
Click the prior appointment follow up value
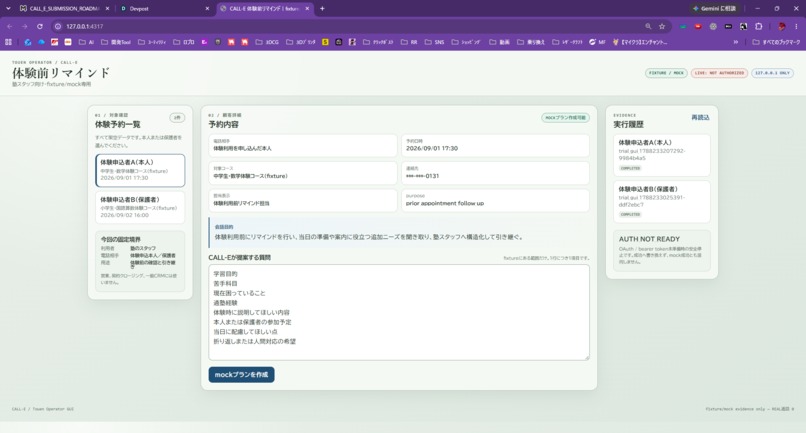[x=445, y=203]
